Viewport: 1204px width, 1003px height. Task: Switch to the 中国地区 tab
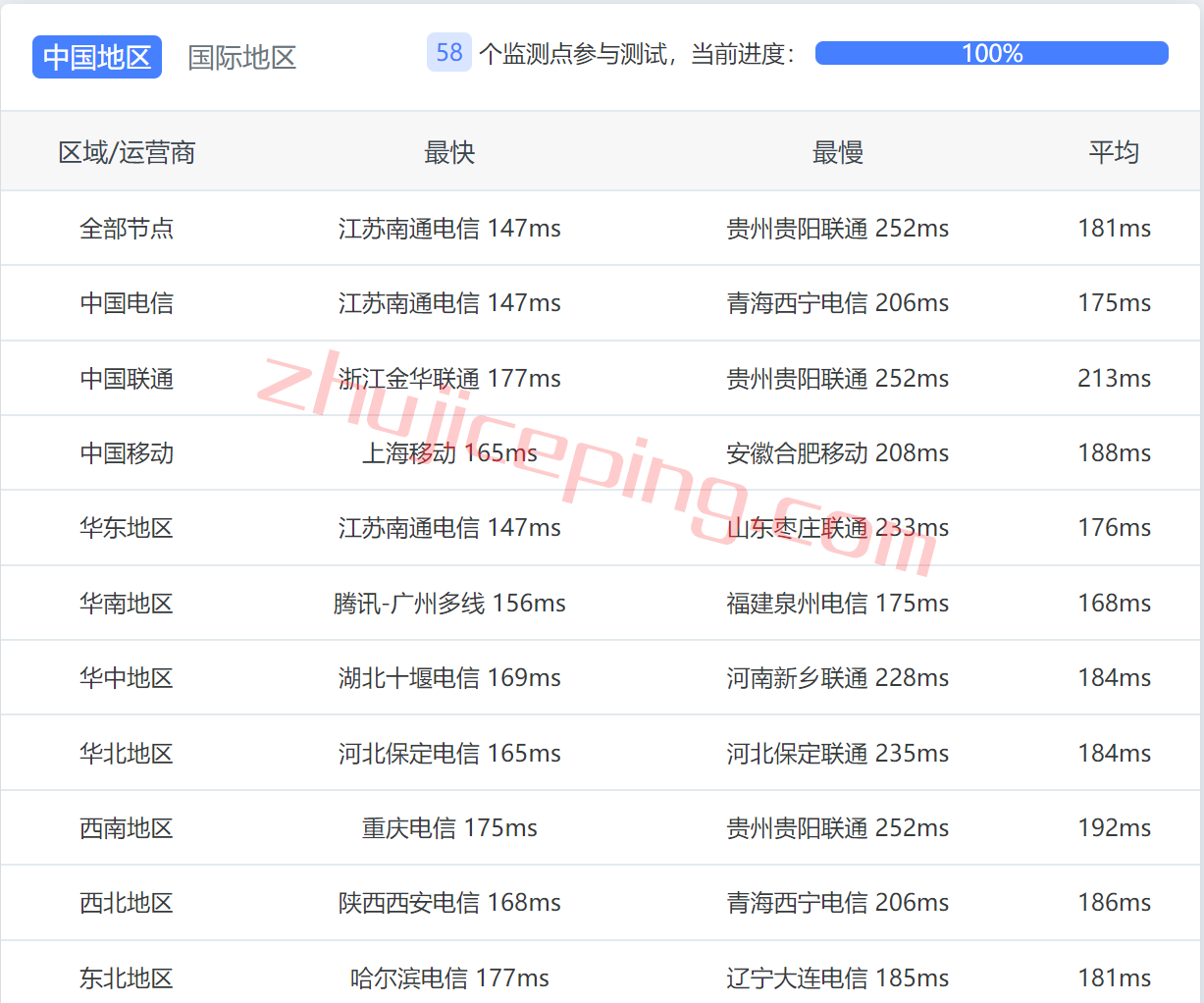tap(97, 57)
